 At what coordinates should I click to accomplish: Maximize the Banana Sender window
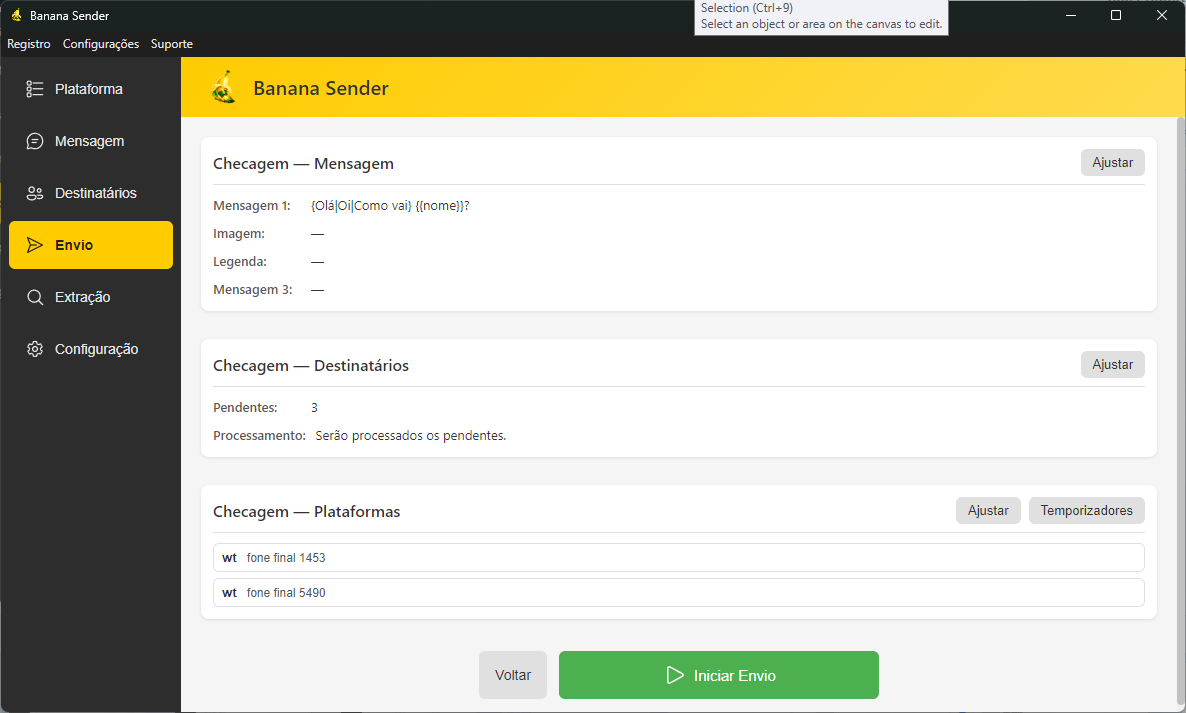[x=1116, y=15]
